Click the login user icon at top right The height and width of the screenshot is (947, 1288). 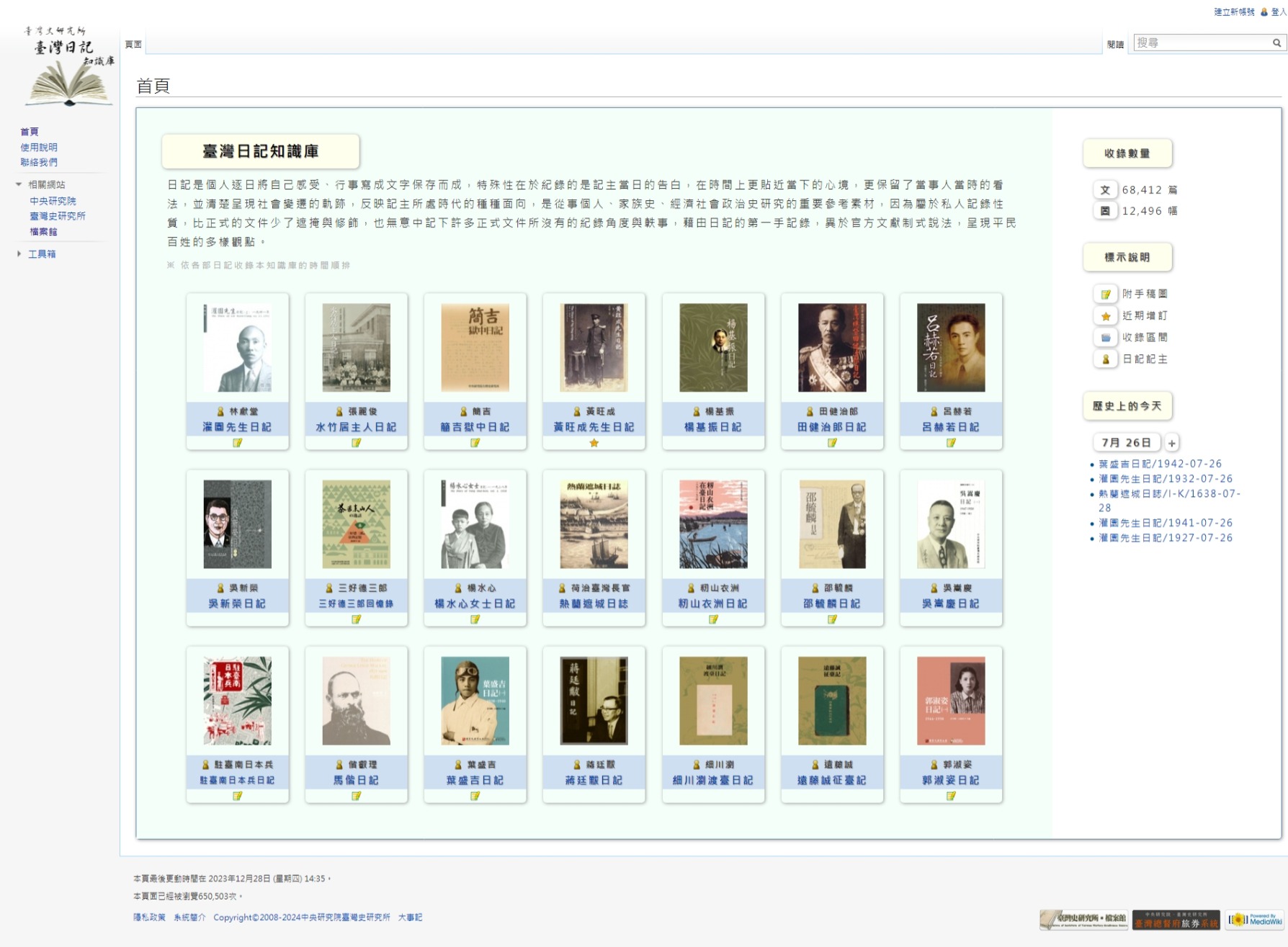click(1264, 12)
